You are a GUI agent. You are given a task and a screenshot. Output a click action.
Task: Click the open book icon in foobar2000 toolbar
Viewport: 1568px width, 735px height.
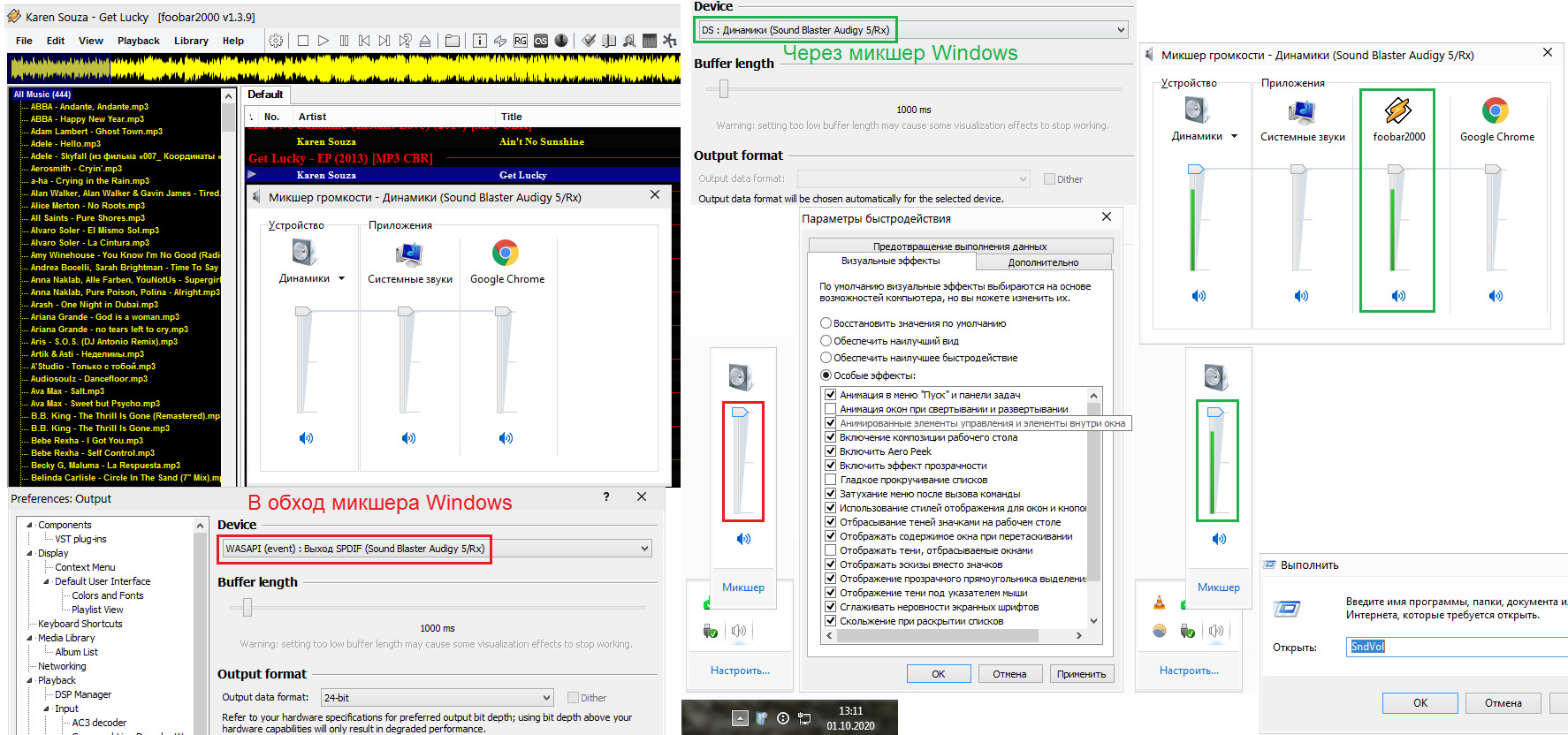609,41
